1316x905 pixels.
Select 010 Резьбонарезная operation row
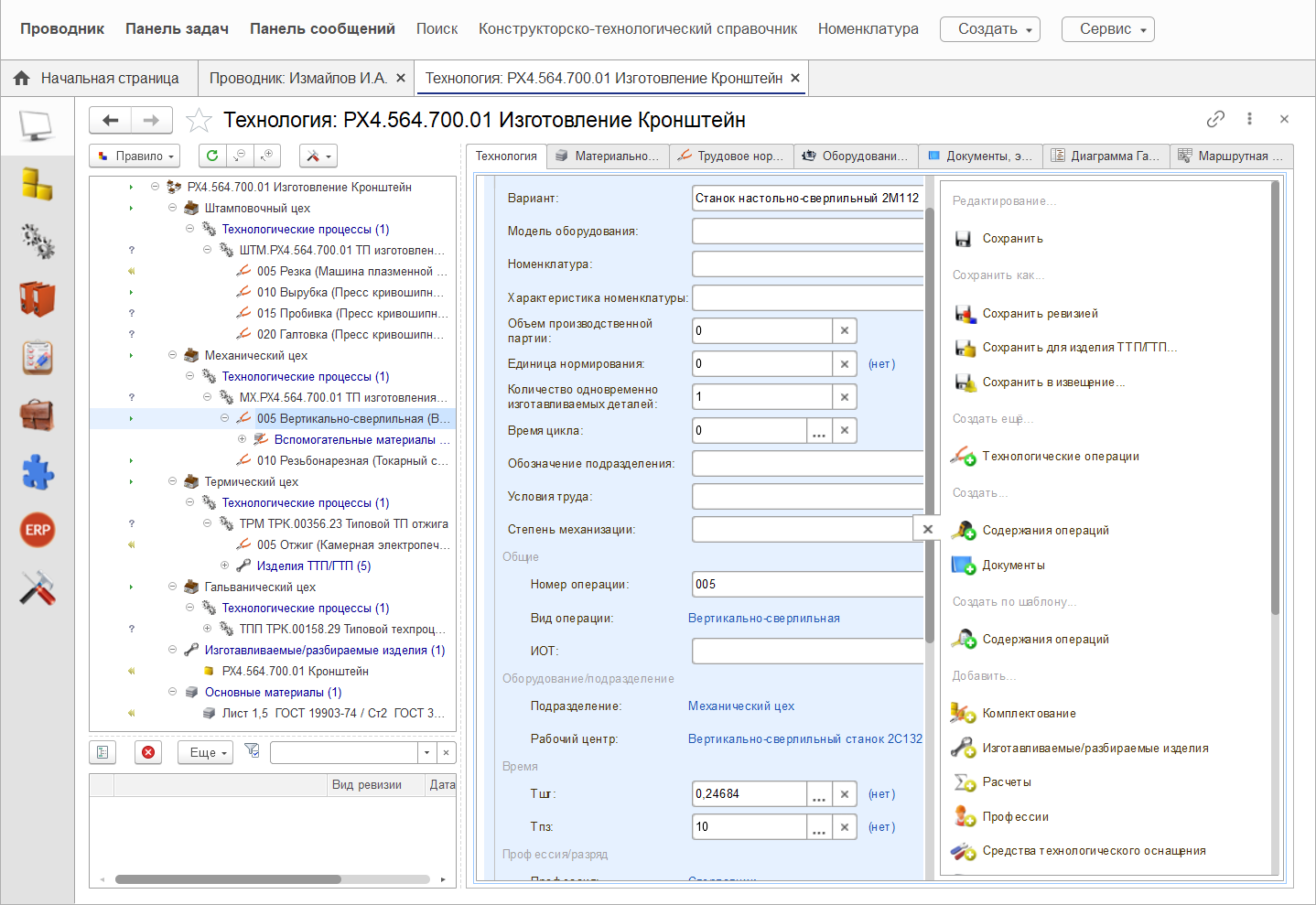[352, 460]
